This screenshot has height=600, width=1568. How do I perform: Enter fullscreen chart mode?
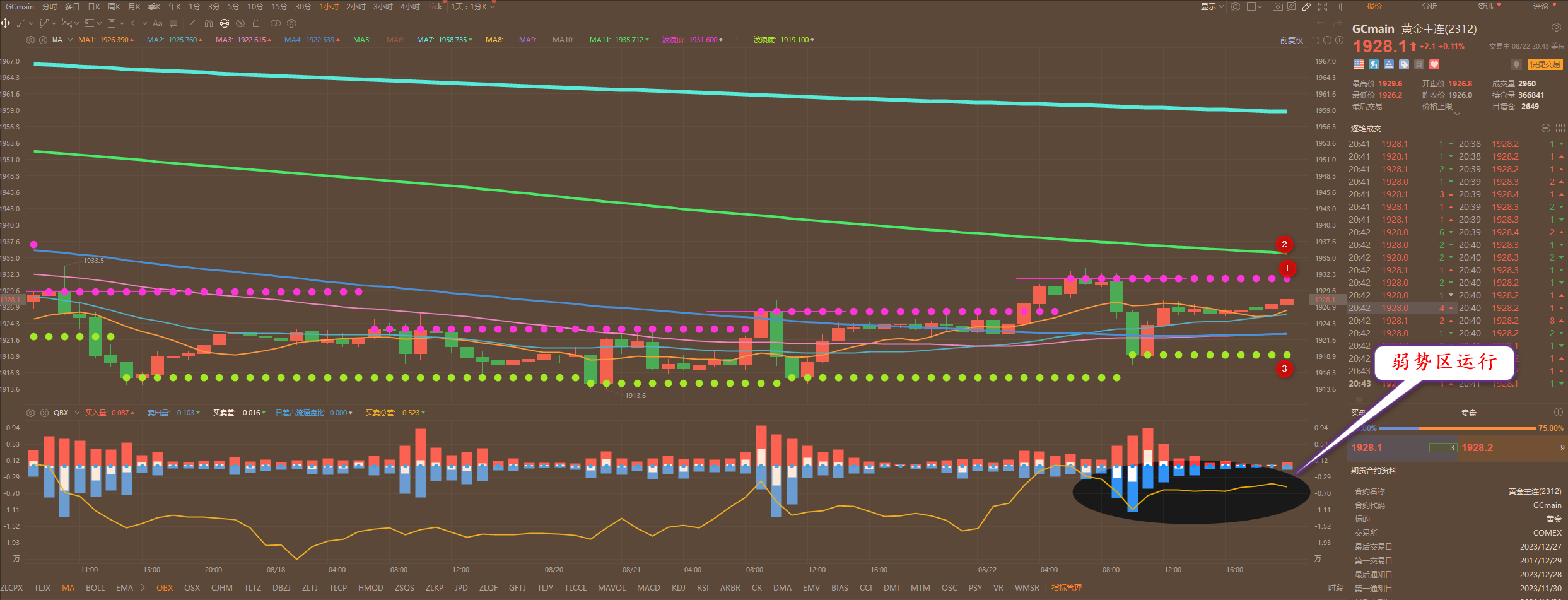(x=1323, y=7)
